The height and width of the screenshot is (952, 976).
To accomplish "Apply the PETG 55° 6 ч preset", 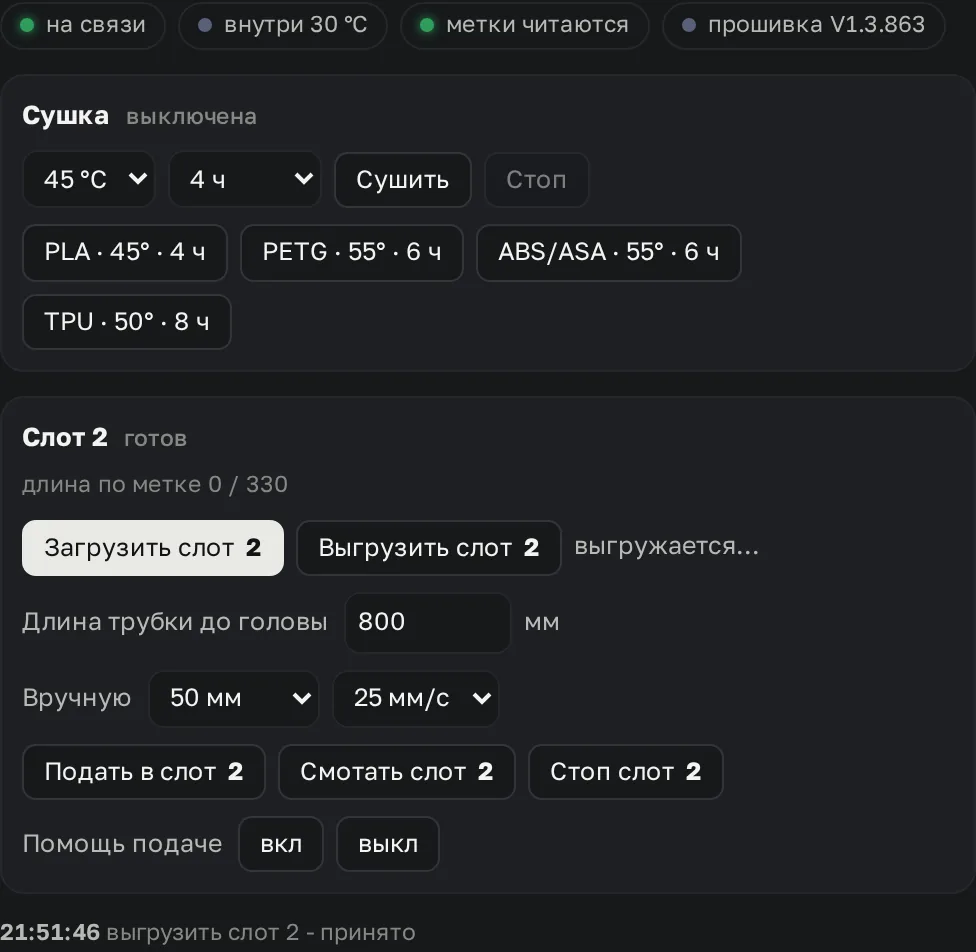I will 352,252.
